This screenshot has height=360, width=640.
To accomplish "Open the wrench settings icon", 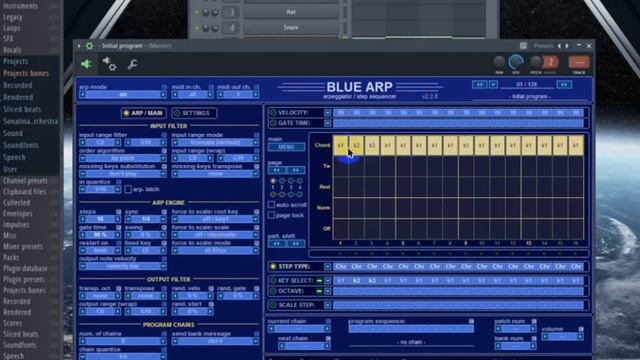I will [132, 64].
